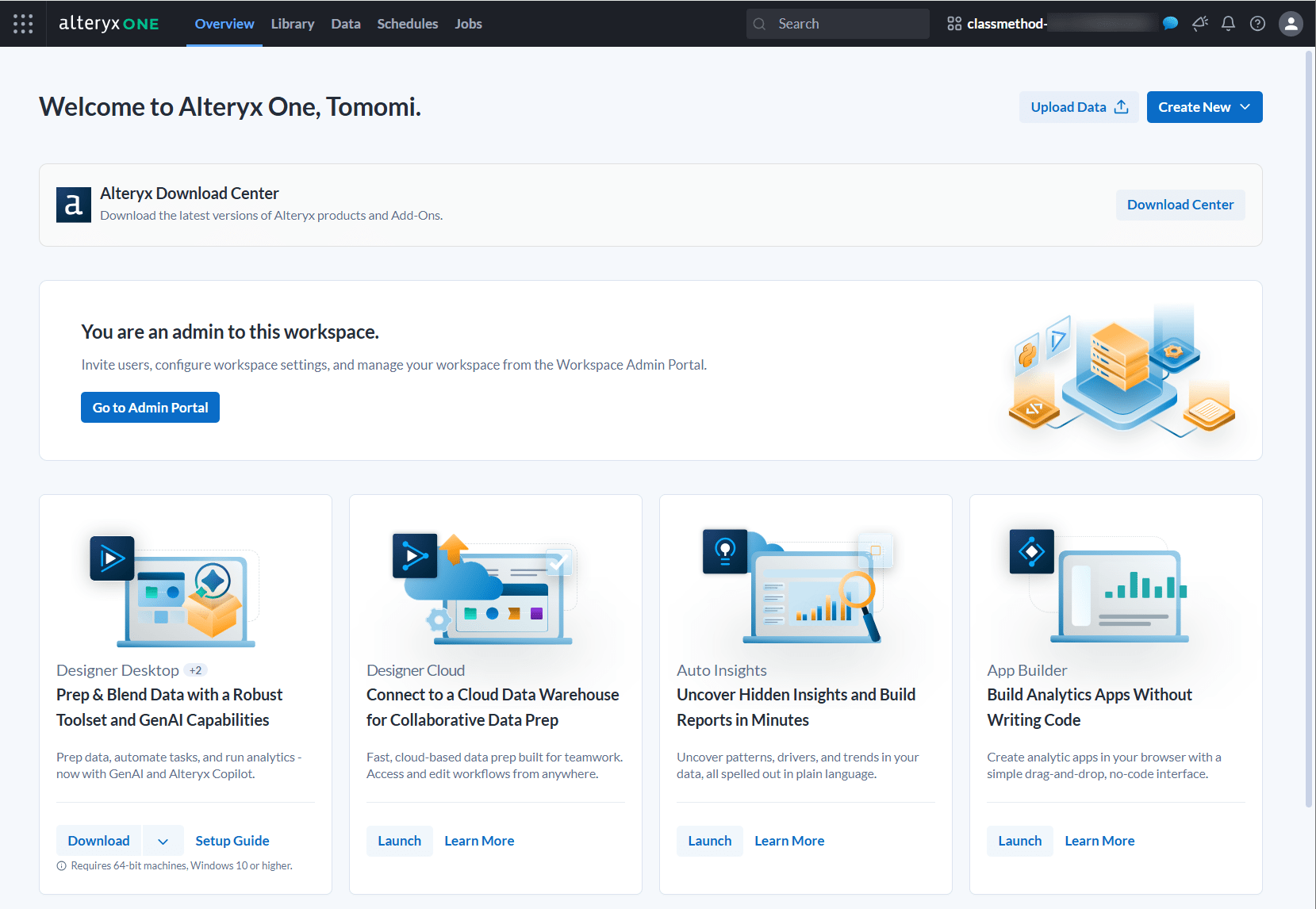Click the Alteryx Download Center logo

(74, 205)
